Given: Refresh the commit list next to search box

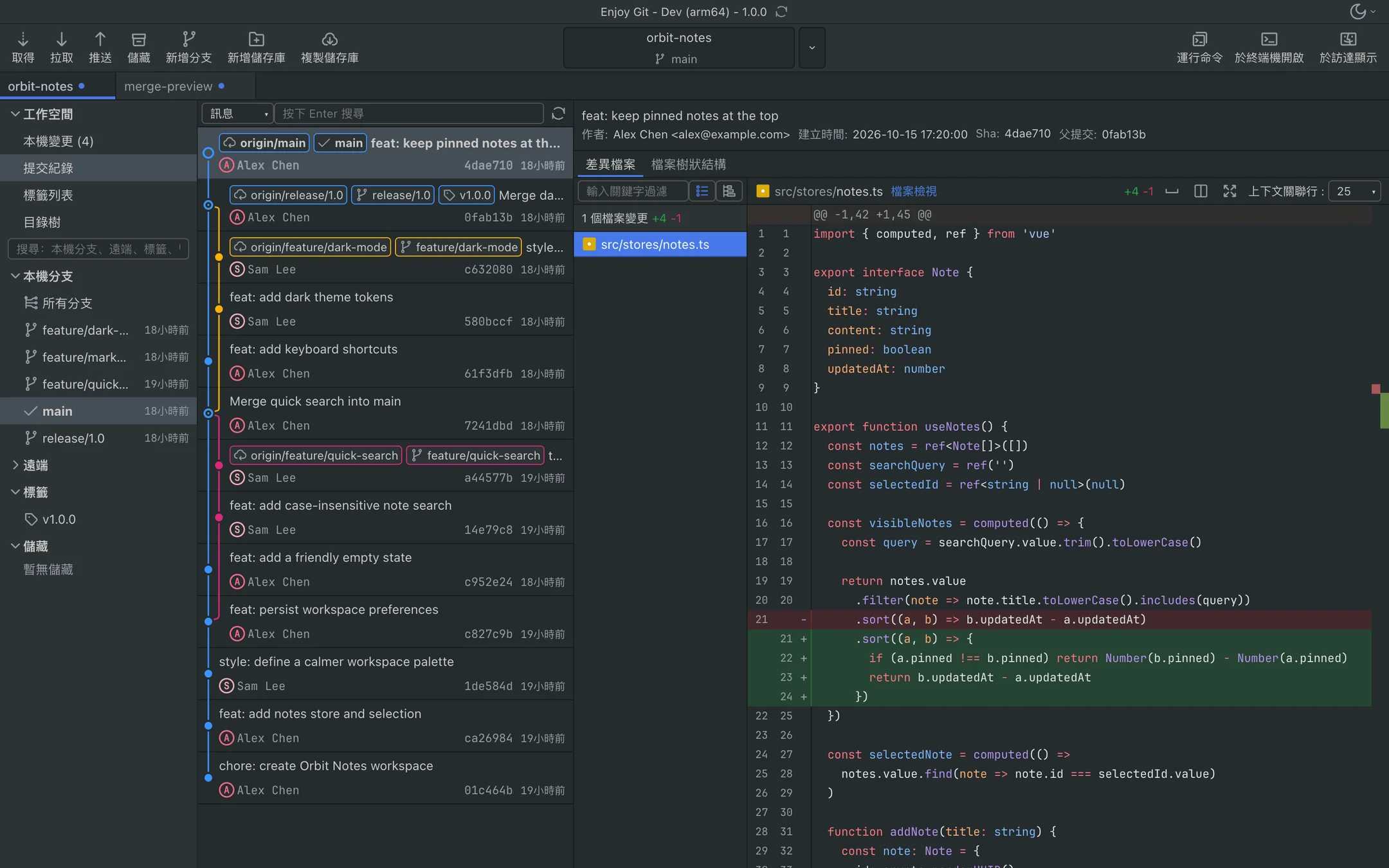Looking at the screenshot, I should click(558, 114).
